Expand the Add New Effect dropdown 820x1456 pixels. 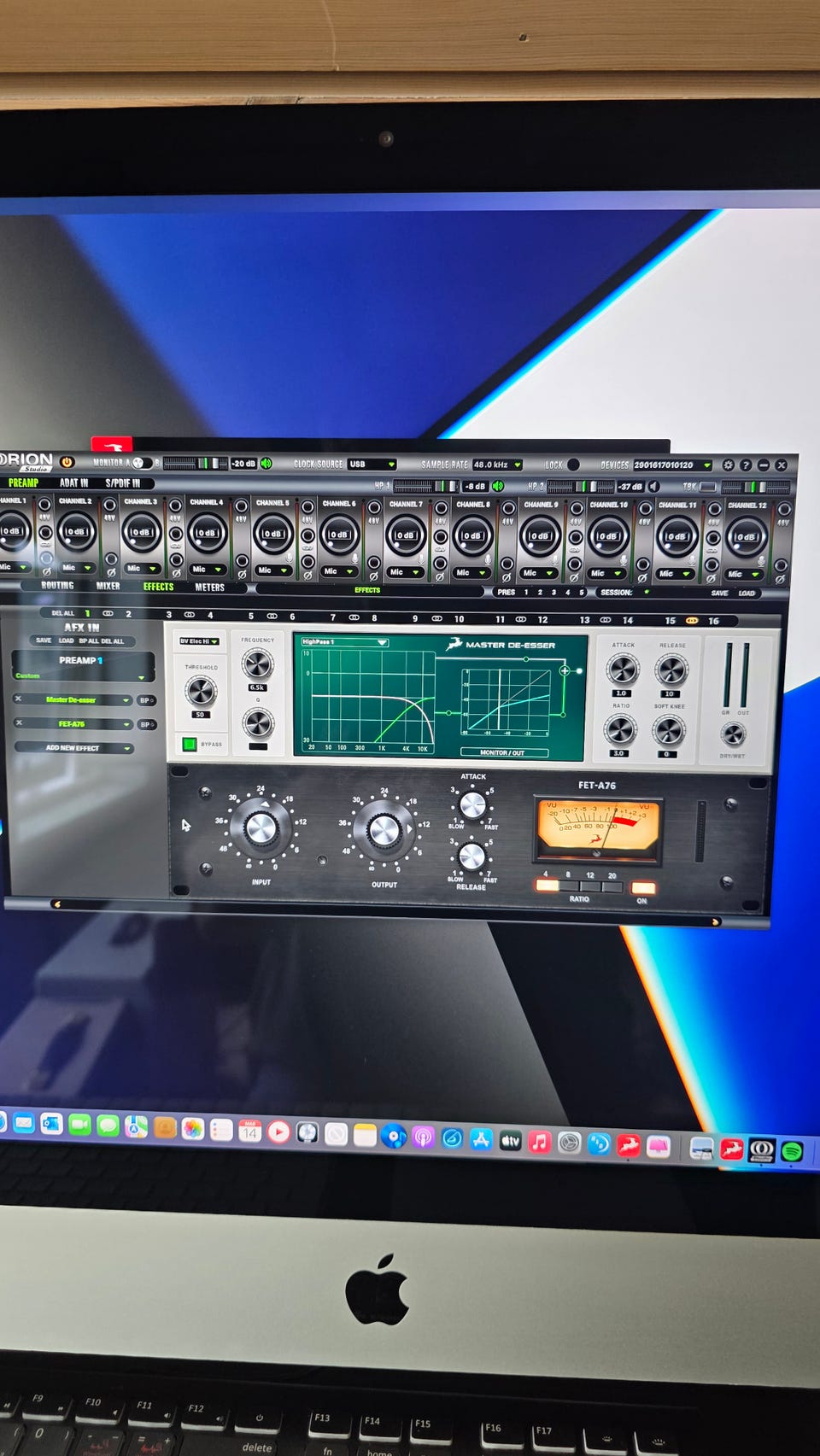pyautogui.click(x=75, y=748)
